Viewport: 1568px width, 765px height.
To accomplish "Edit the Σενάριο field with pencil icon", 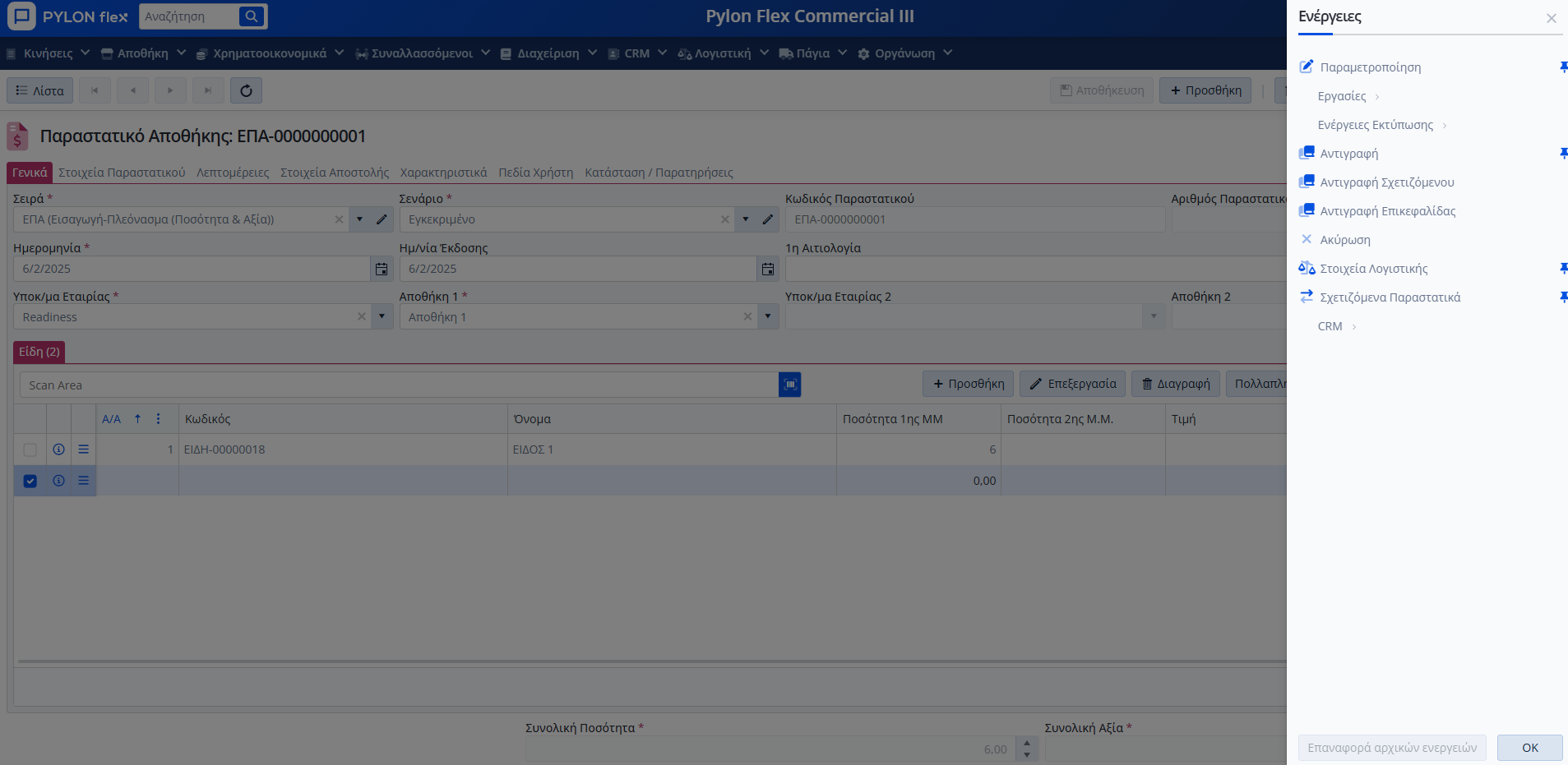I will coord(767,219).
